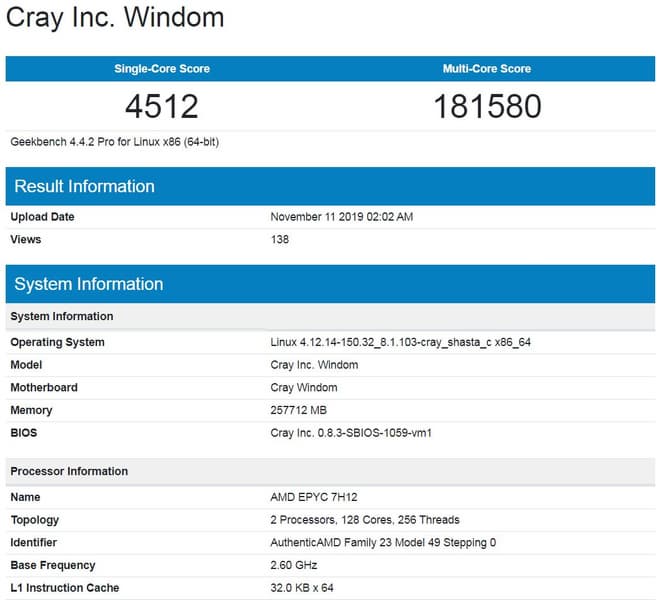
Task: Click the blue System Information section header
Action: tap(88, 284)
